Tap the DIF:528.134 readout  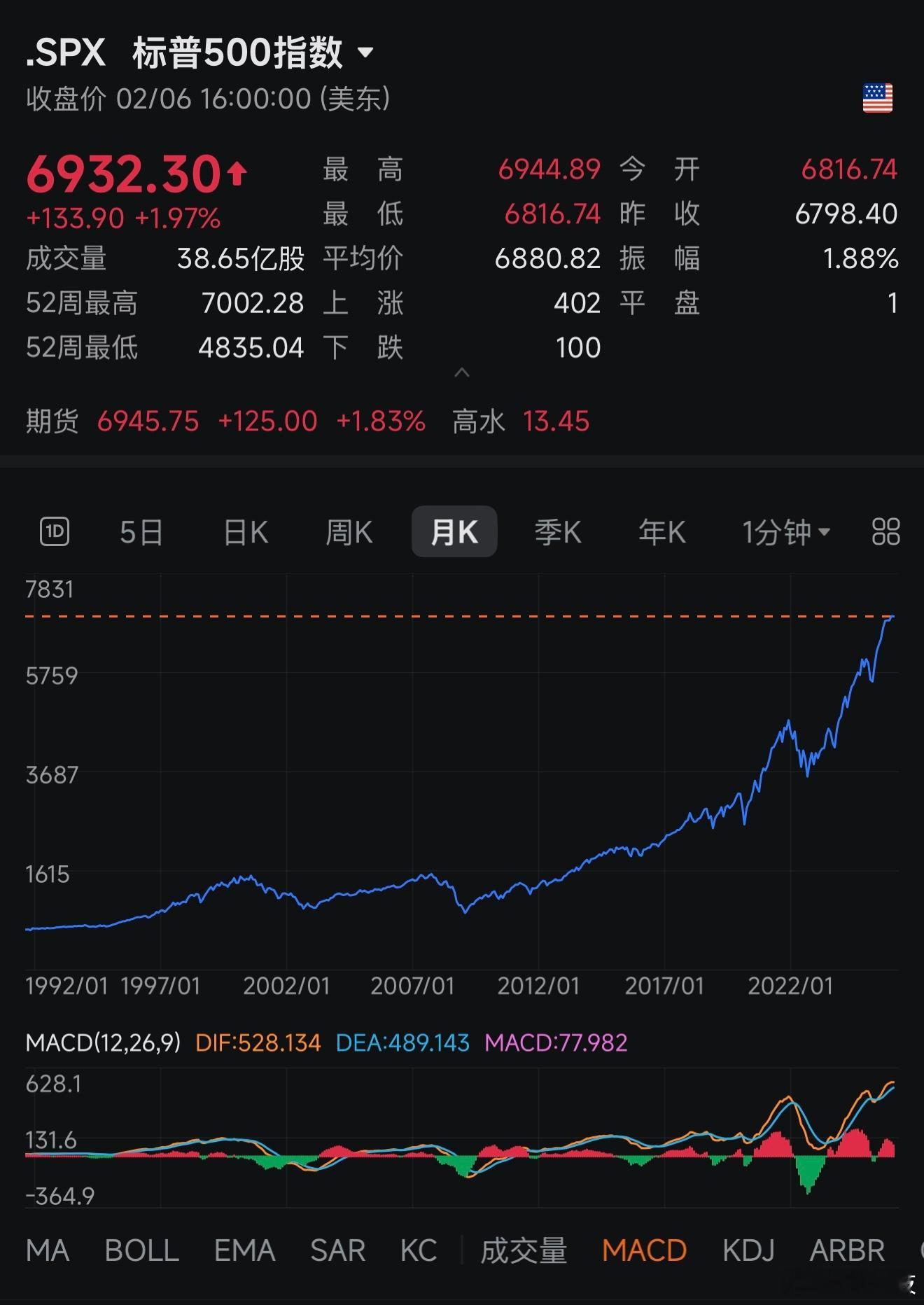(x=258, y=1043)
